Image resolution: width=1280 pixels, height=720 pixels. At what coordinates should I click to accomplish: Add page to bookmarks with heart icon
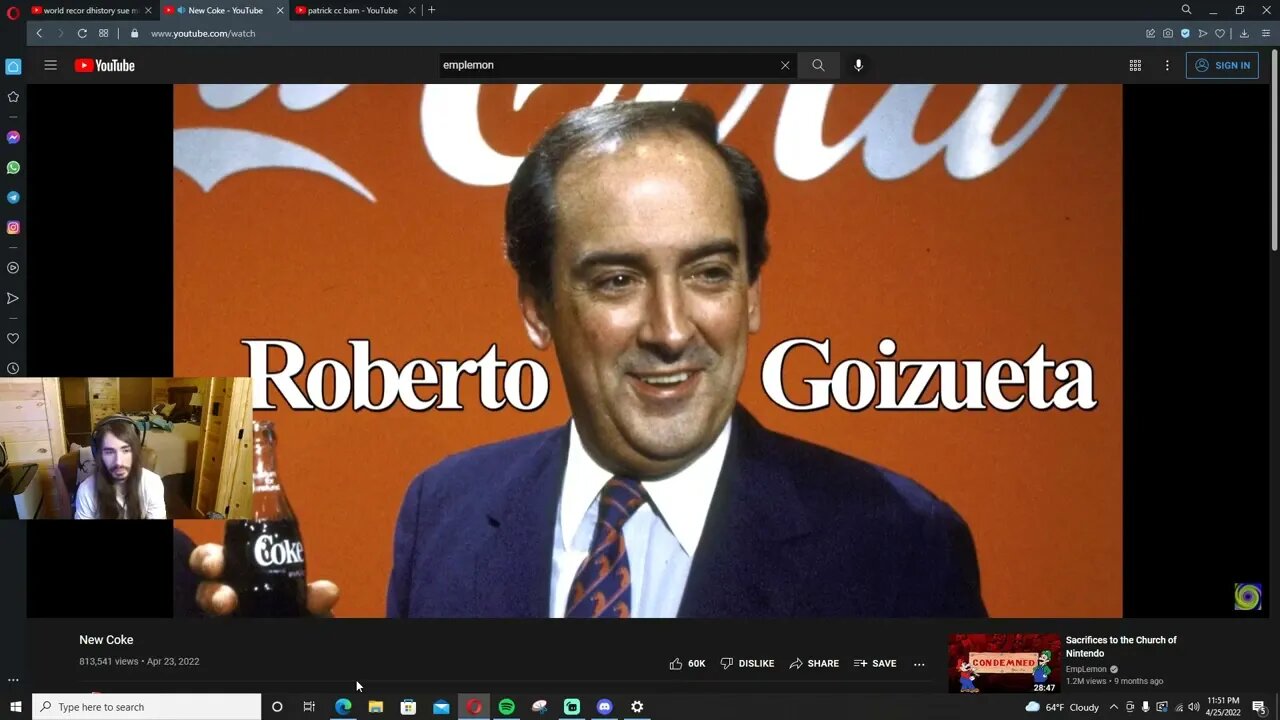tap(1220, 33)
